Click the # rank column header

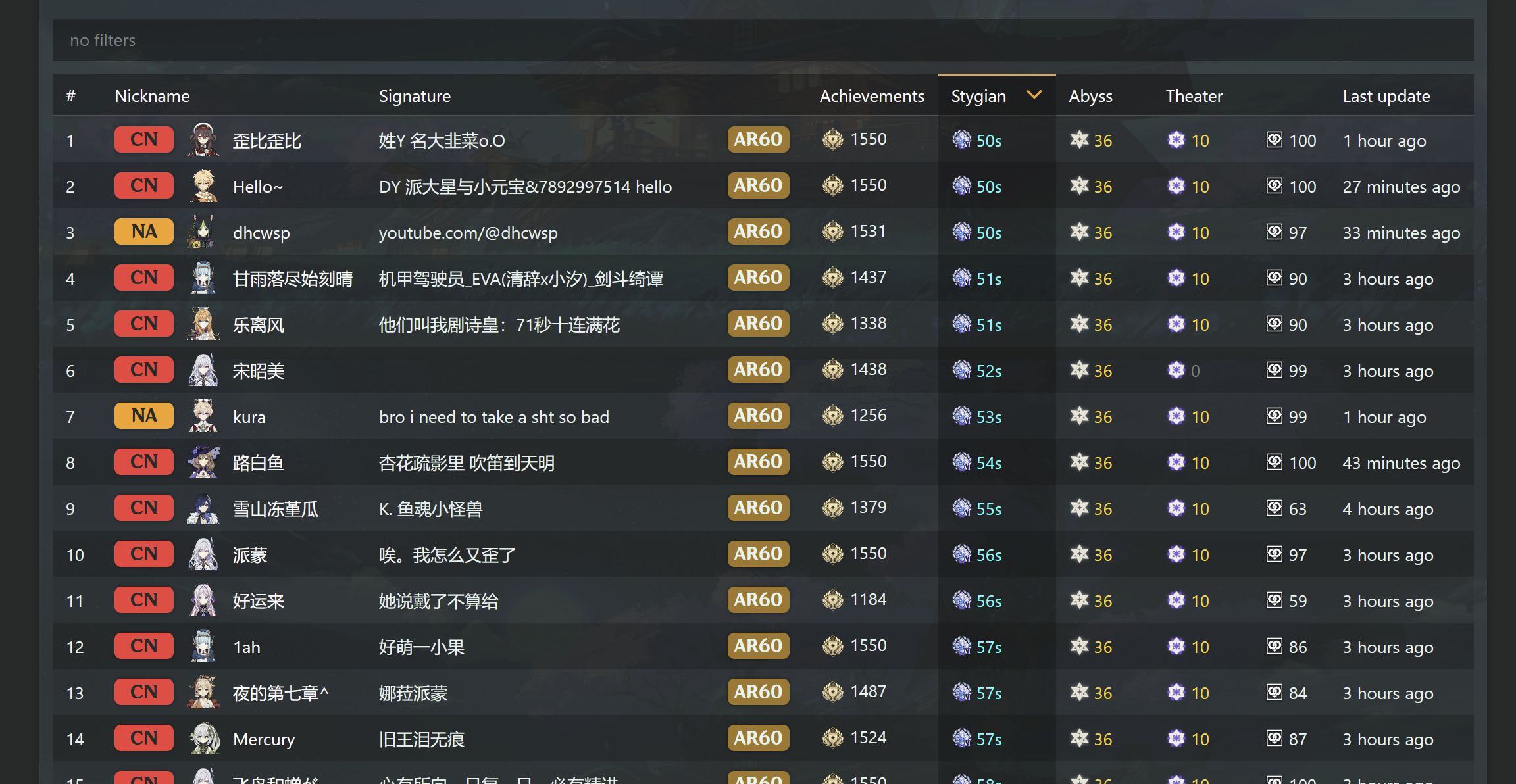70,96
